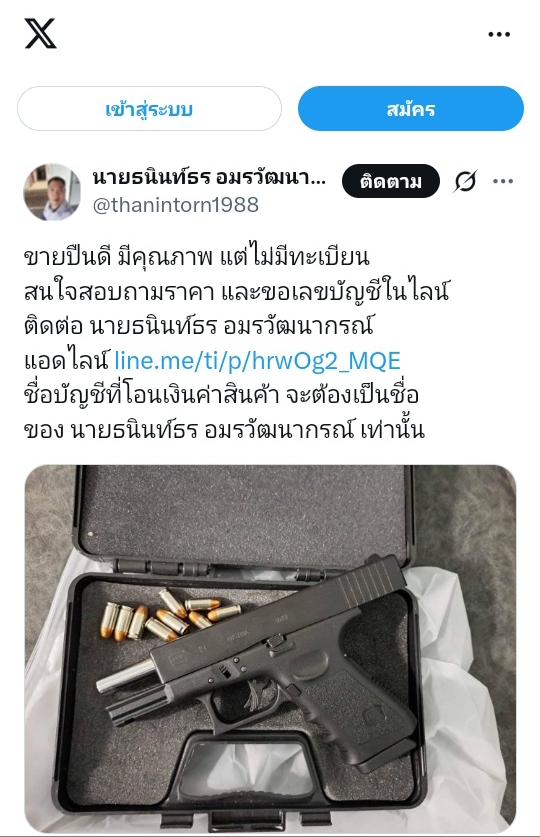This screenshot has width=540, height=837.
Task: Click the post's first text line
Action: click(x=197, y=257)
